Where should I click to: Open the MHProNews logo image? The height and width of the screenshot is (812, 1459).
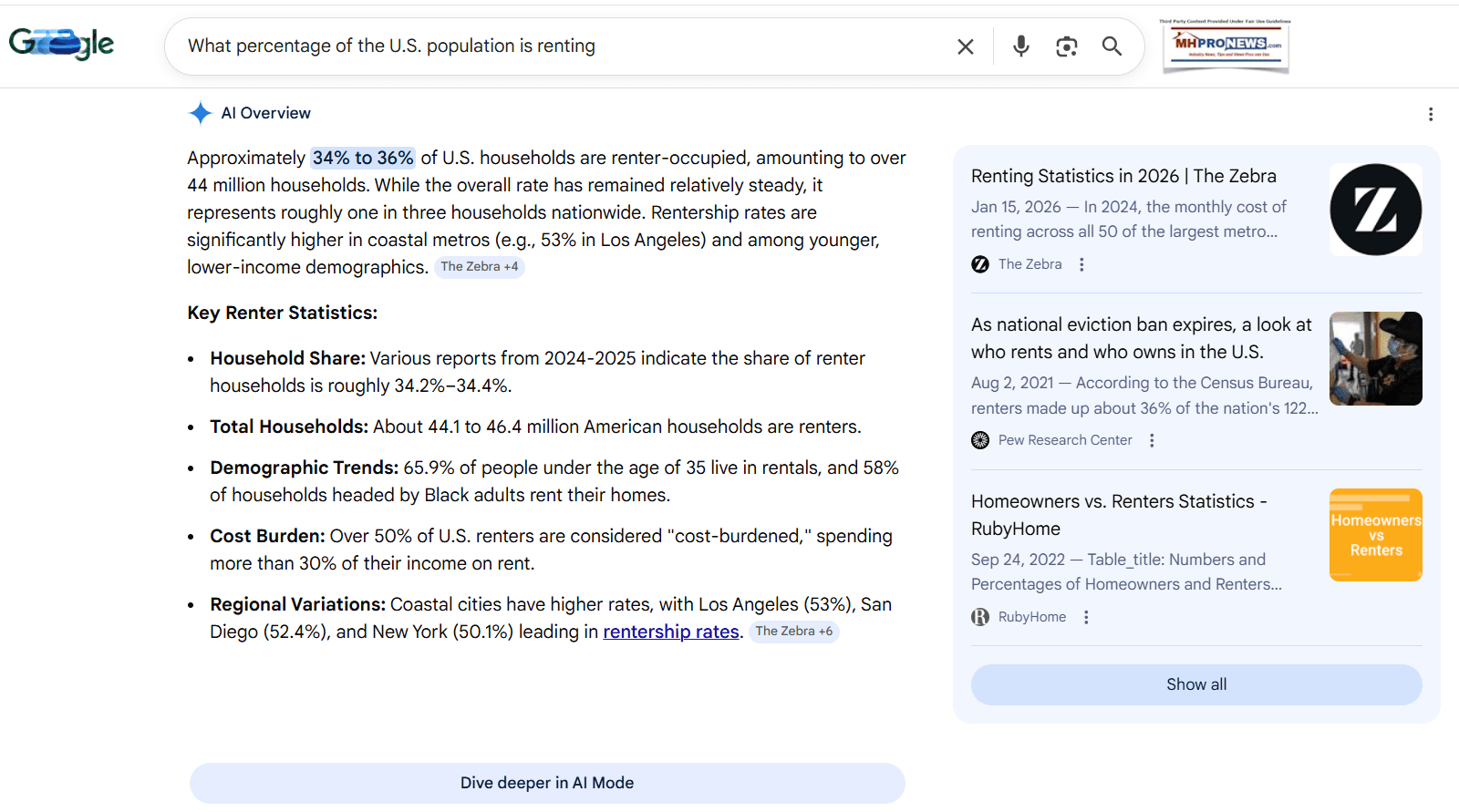[1226, 46]
